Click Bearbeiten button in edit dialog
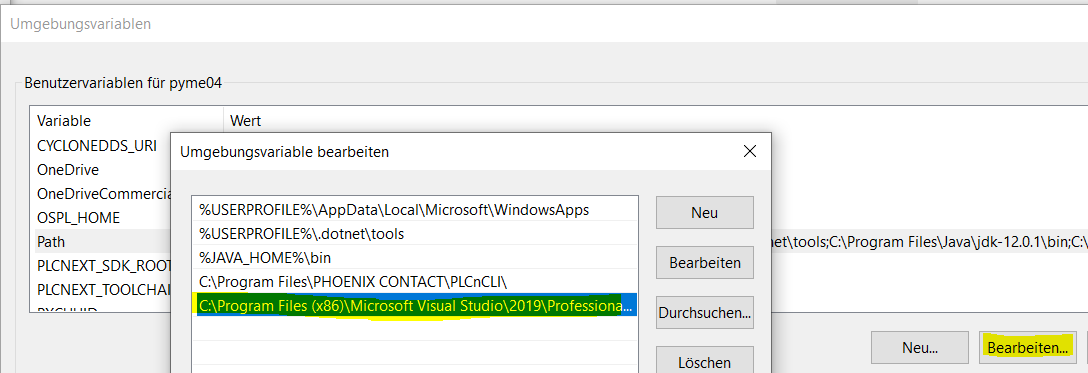Screen dimensions: 1088x373 704,263
